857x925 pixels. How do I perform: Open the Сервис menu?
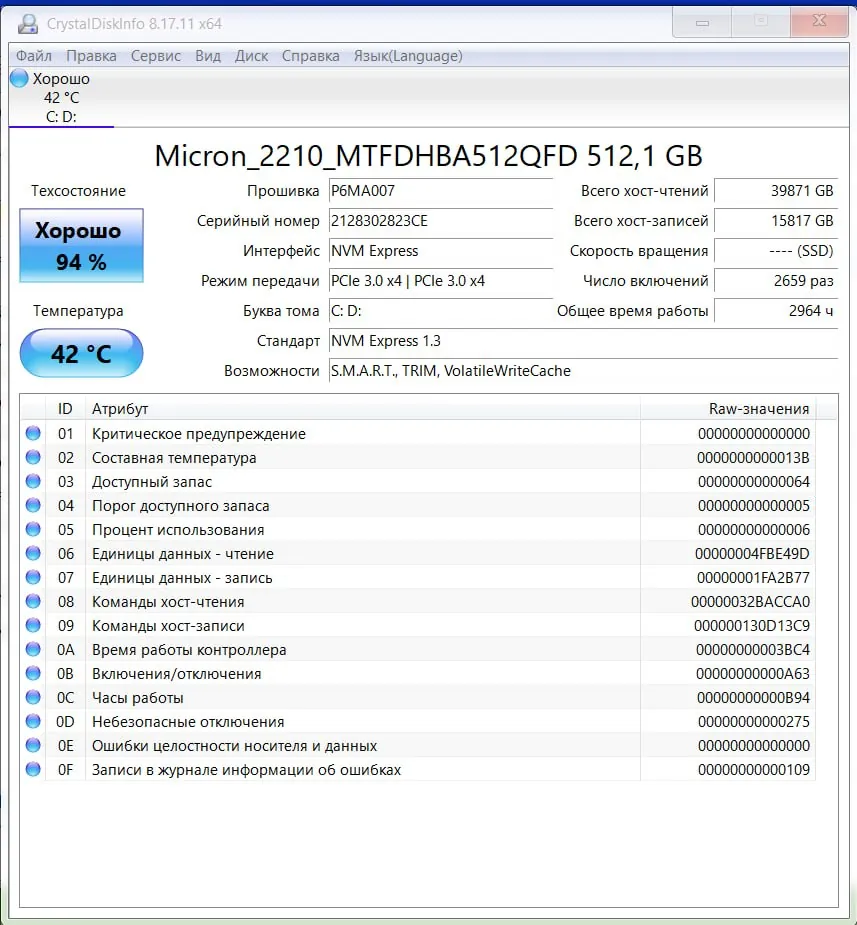point(156,56)
